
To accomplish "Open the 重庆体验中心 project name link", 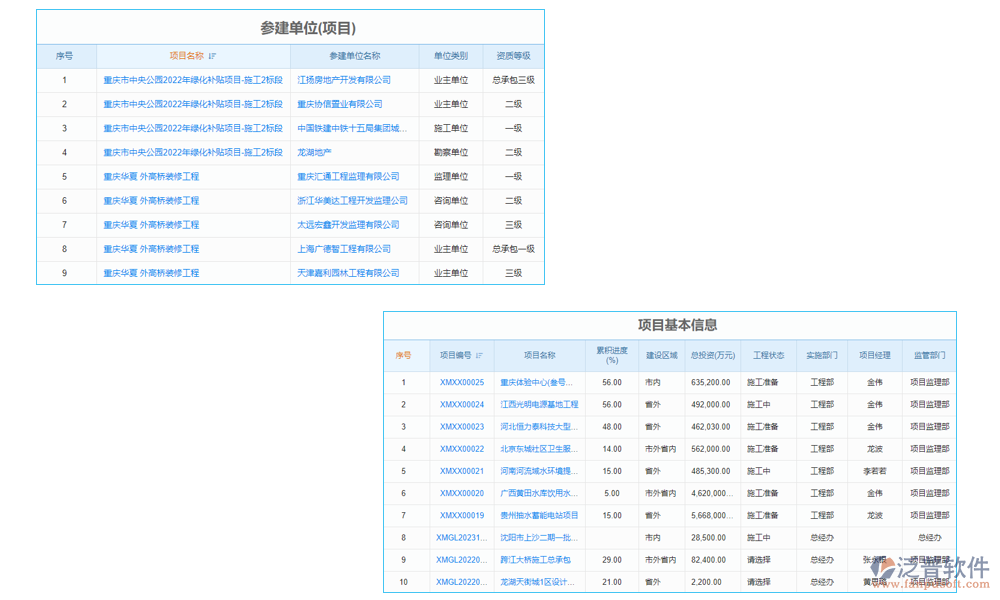I will [536, 382].
